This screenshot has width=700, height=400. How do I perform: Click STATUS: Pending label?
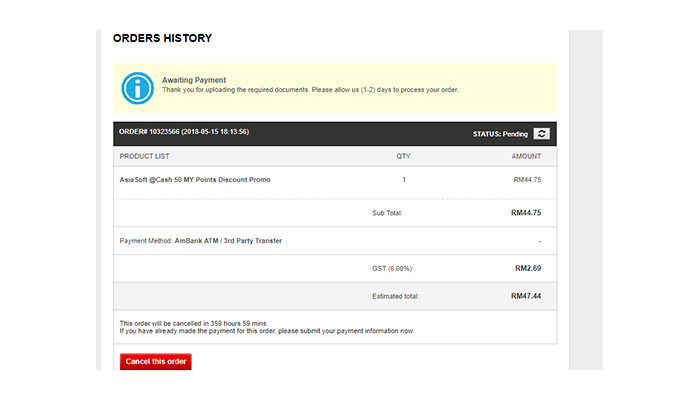click(x=500, y=134)
